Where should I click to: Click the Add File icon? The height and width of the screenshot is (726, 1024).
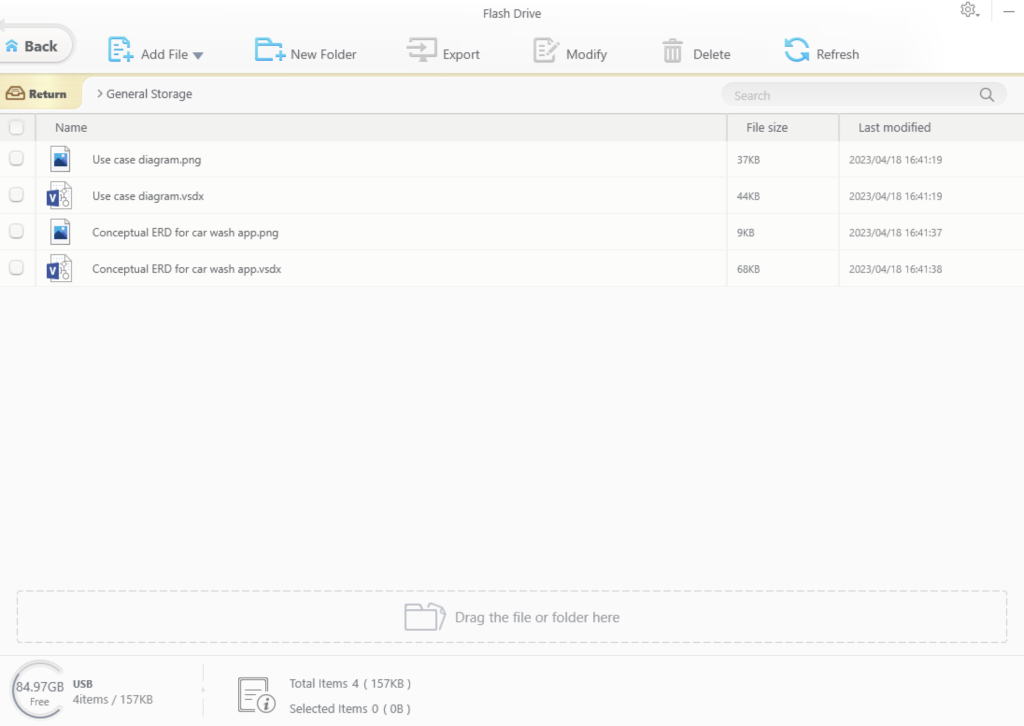click(121, 50)
